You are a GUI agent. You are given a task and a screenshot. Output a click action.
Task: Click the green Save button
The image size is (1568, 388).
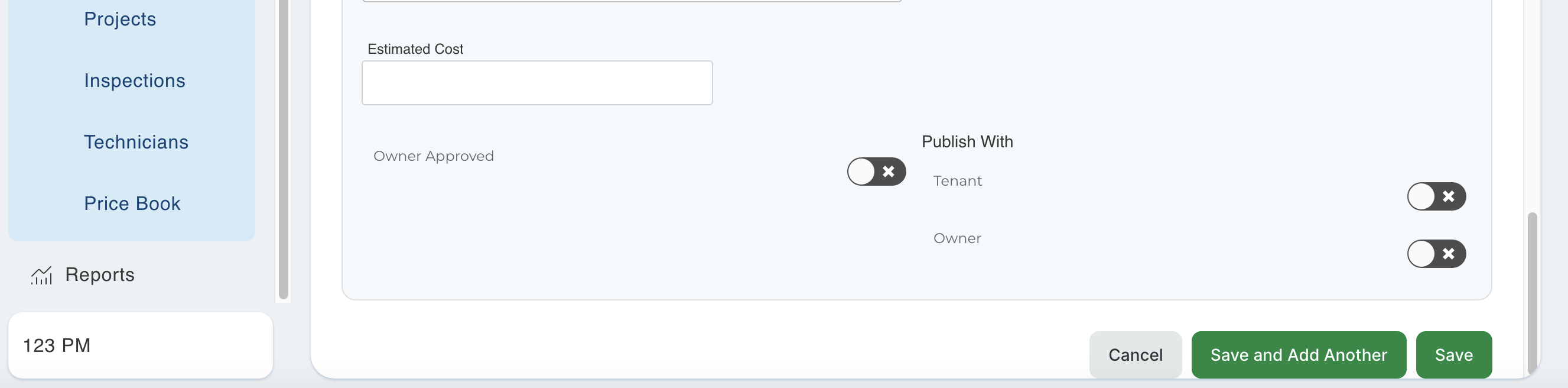[x=1453, y=355]
